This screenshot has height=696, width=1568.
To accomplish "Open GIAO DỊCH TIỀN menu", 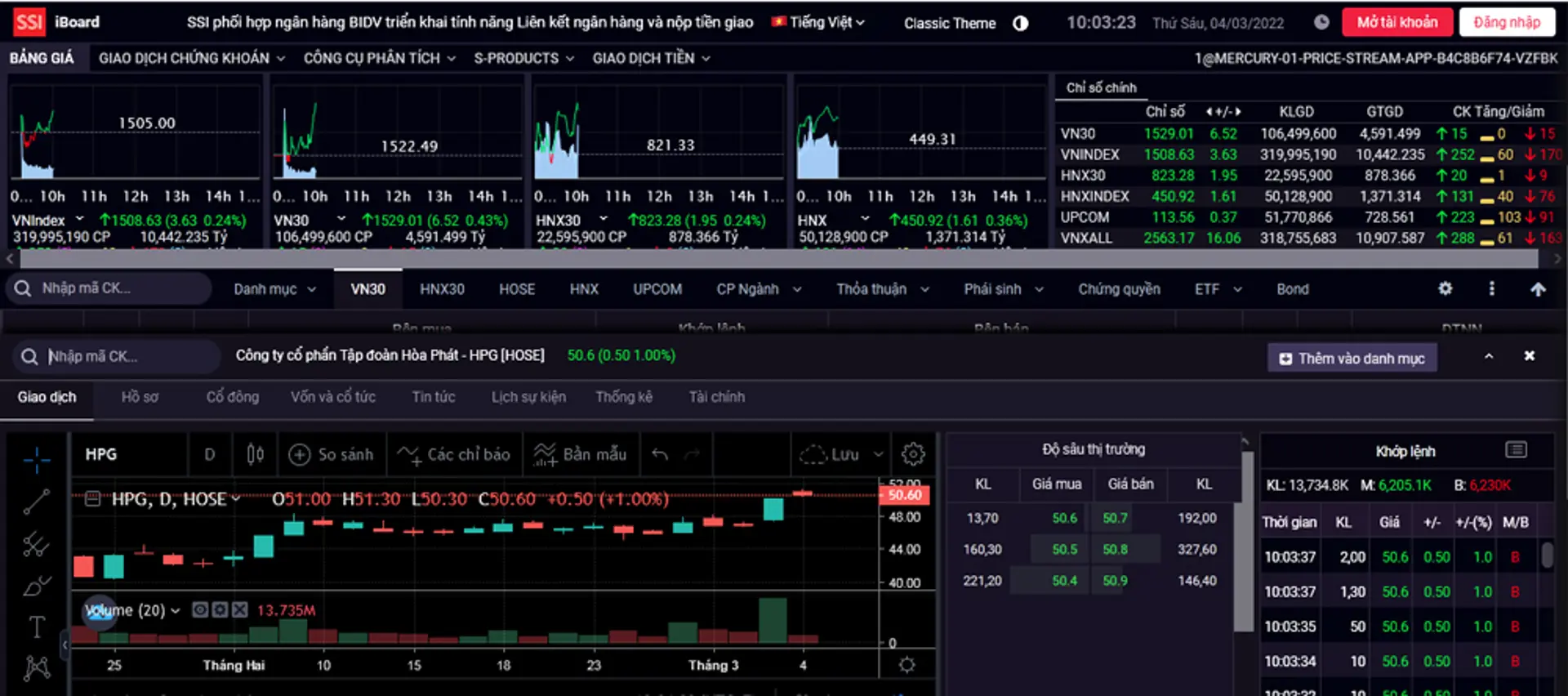I will tap(652, 58).
